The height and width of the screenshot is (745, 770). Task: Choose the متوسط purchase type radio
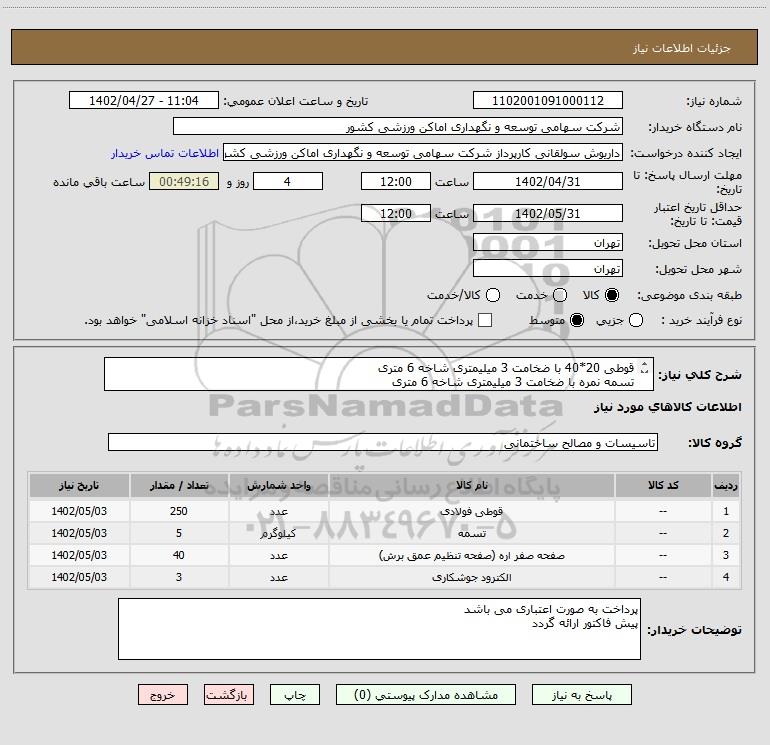pyautogui.click(x=577, y=320)
